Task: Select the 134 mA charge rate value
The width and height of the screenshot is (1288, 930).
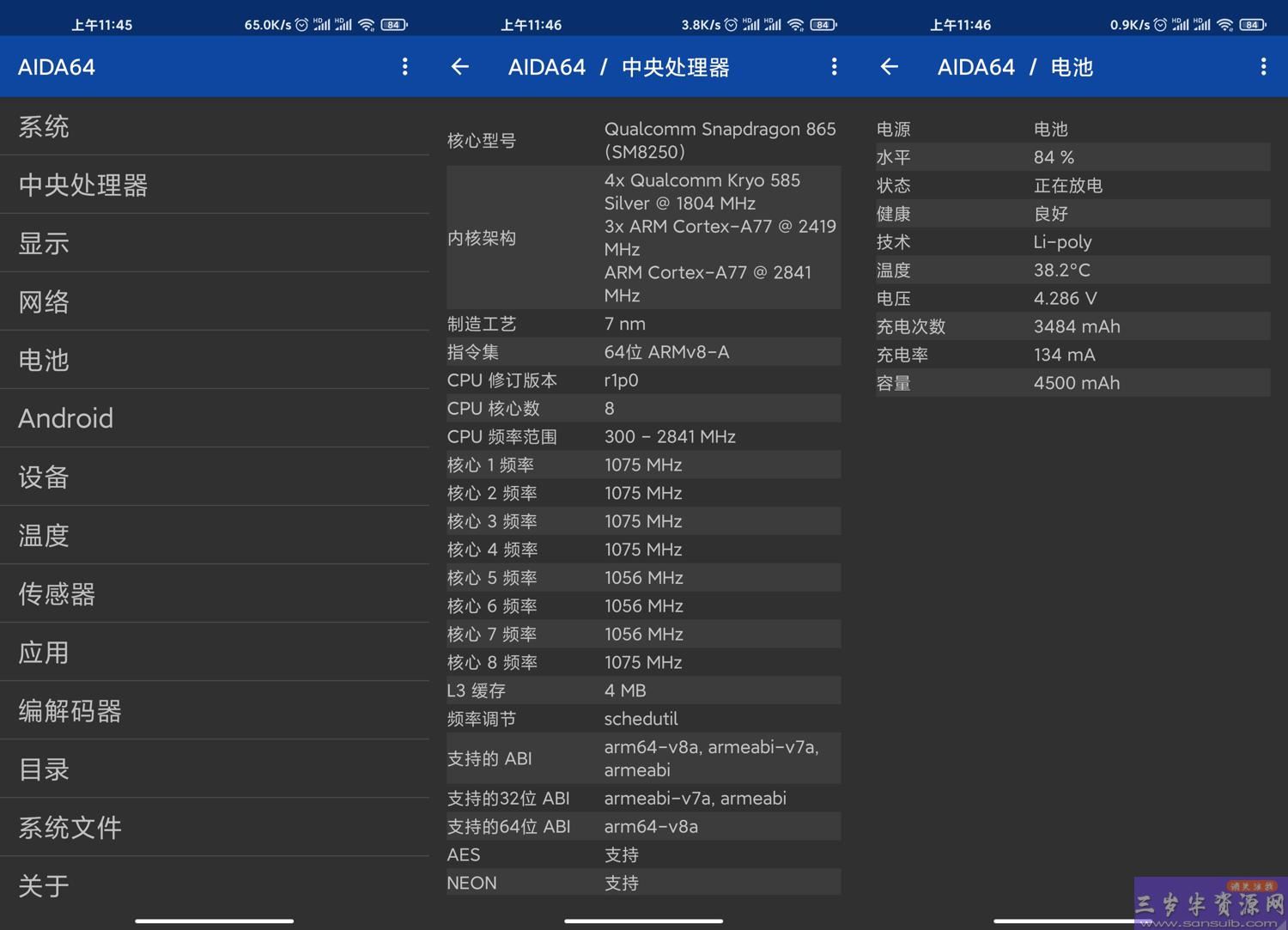Action: (x=1064, y=355)
